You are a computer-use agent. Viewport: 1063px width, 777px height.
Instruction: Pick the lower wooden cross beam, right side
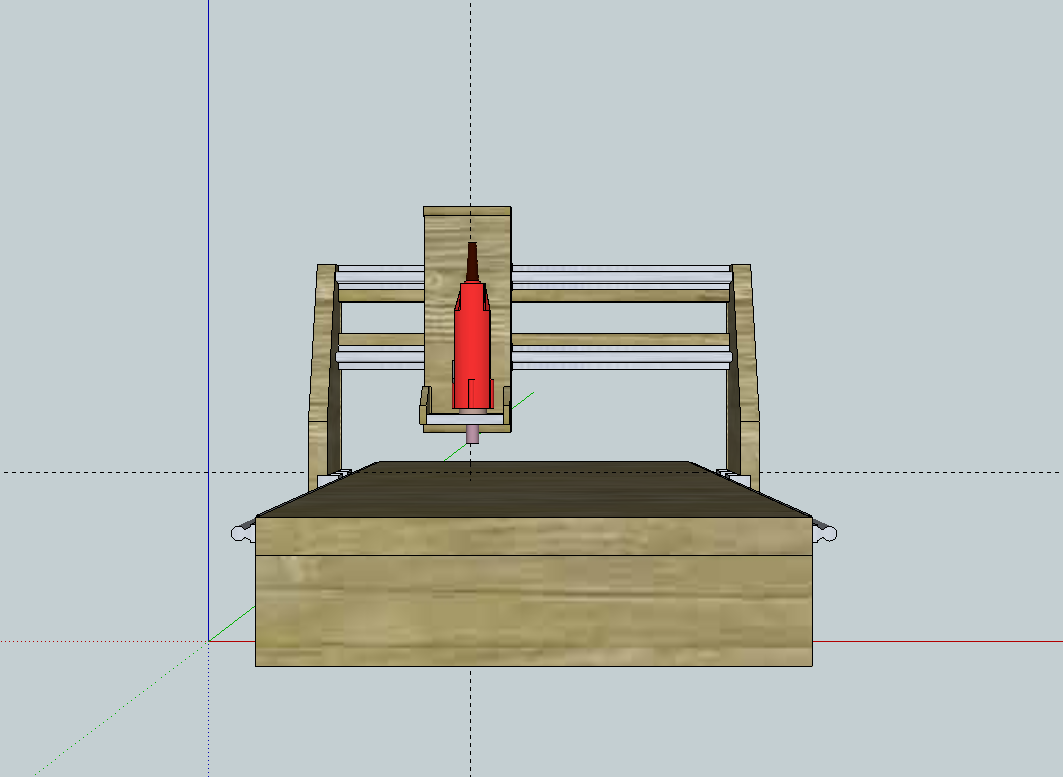coord(620,339)
